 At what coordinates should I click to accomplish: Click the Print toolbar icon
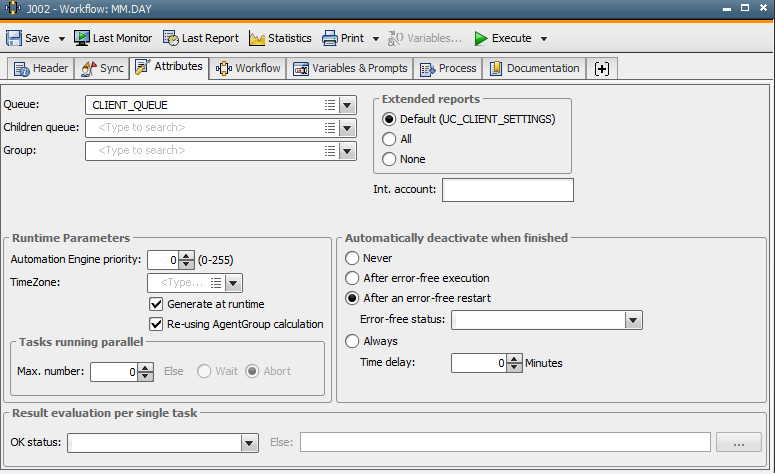click(331, 38)
